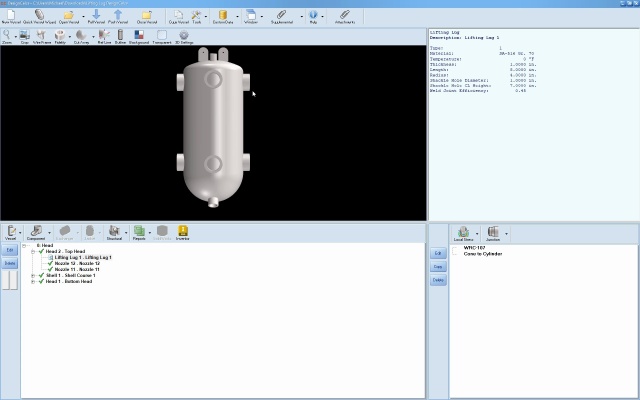Viewport: 640px width, 400px height.
Task: Open the Background color picker
Action: 138,36
